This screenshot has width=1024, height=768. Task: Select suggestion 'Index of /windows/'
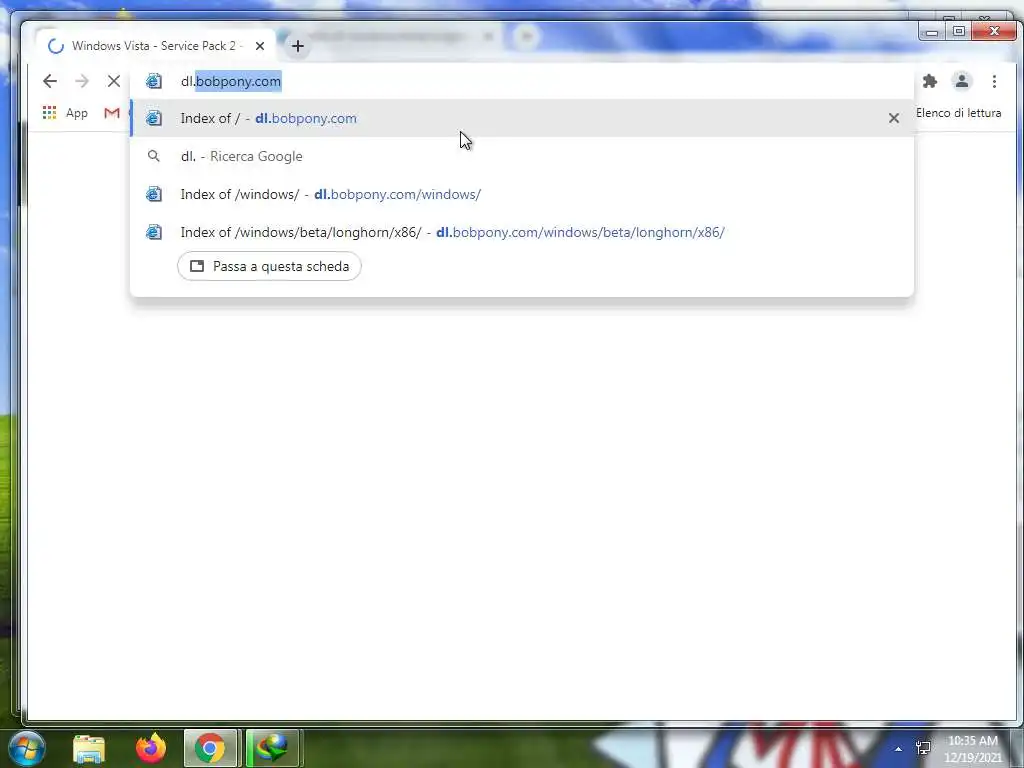pos(521,194)
